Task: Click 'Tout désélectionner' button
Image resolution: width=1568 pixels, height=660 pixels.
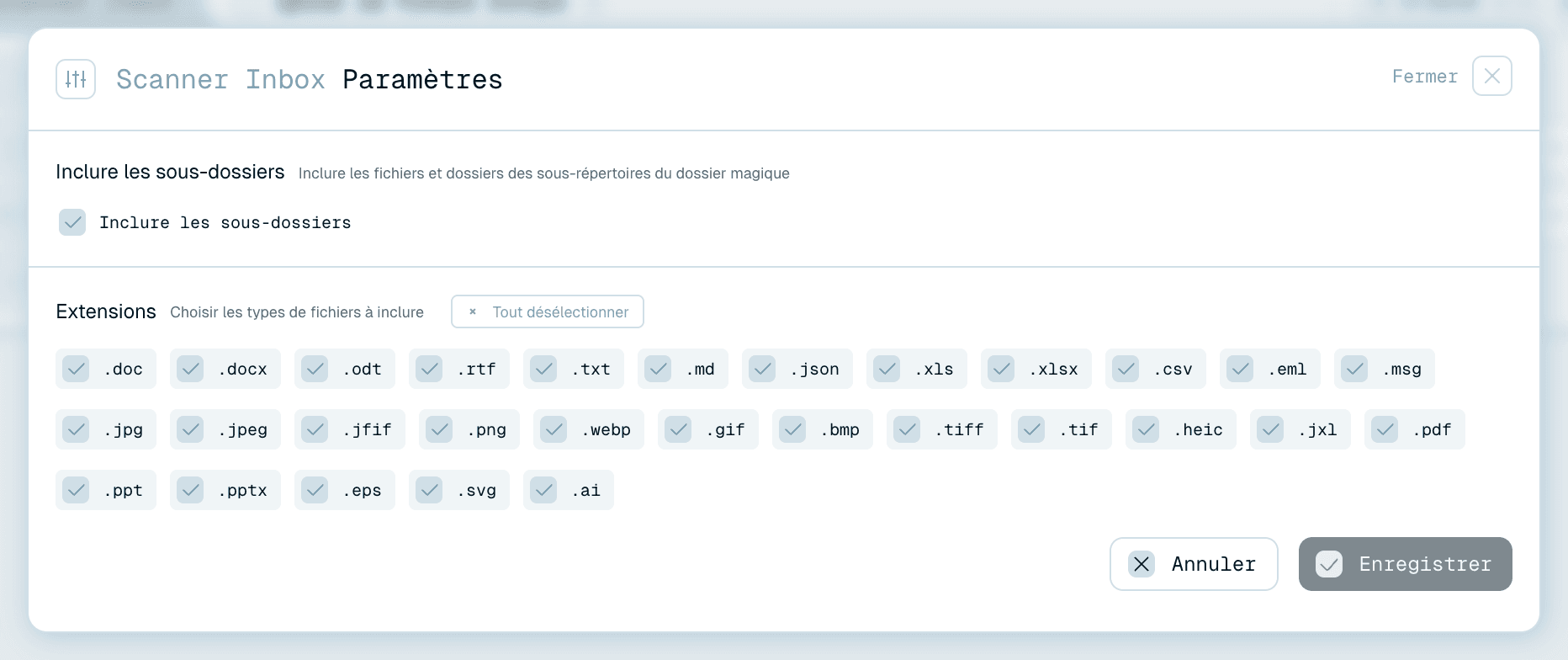Action: pyautogui.click(x=548, y=311)
